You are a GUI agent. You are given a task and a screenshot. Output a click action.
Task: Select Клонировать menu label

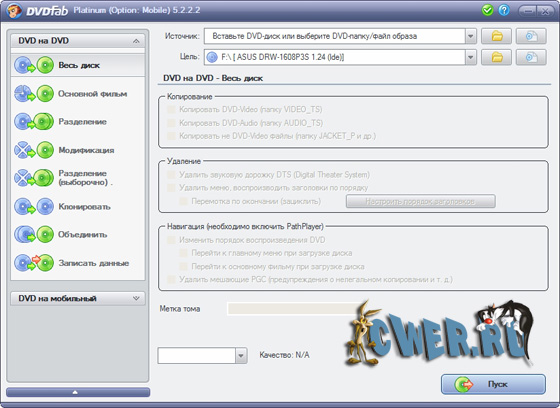tap(85, 207)
